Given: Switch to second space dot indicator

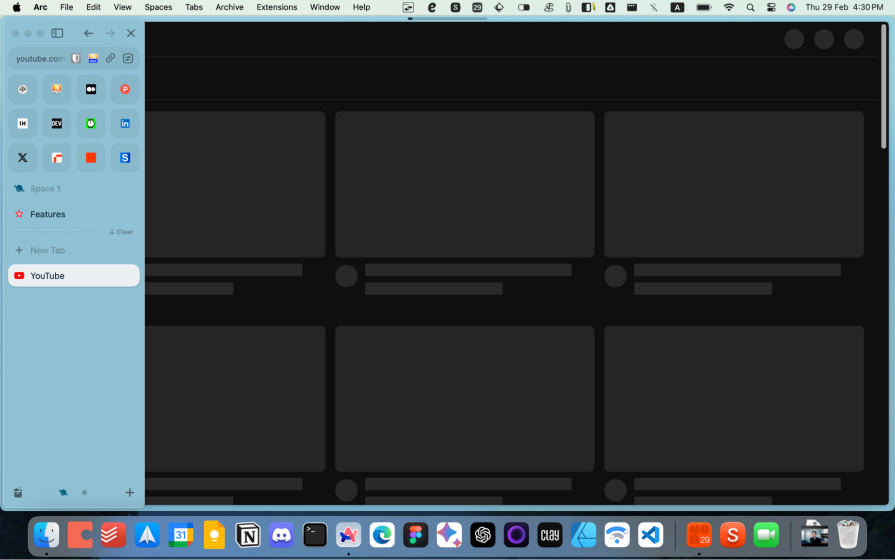Looking at the screenshot, I should 84,492.
